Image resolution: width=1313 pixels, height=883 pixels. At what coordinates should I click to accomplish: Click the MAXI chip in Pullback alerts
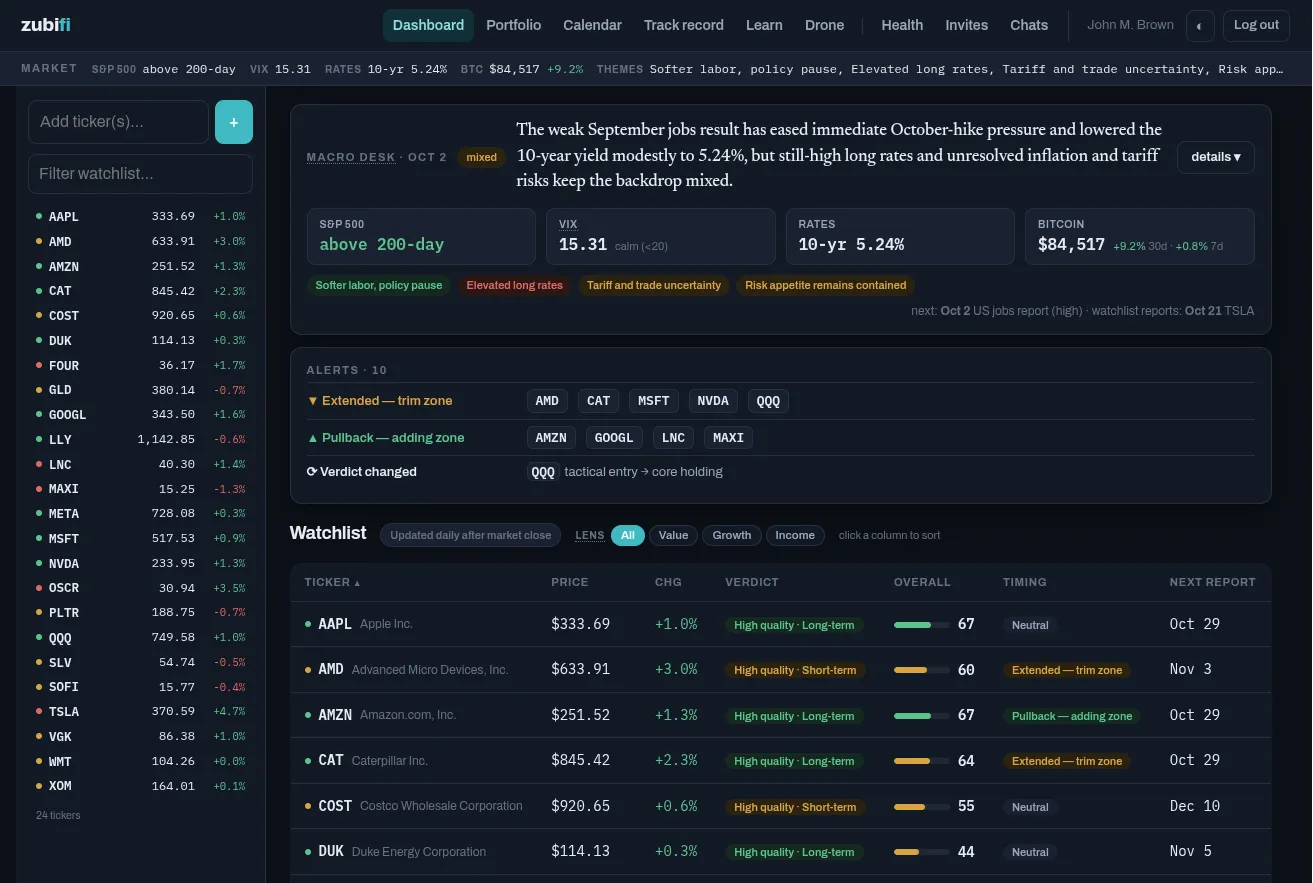pyautogui.click(x=729, y=438)
